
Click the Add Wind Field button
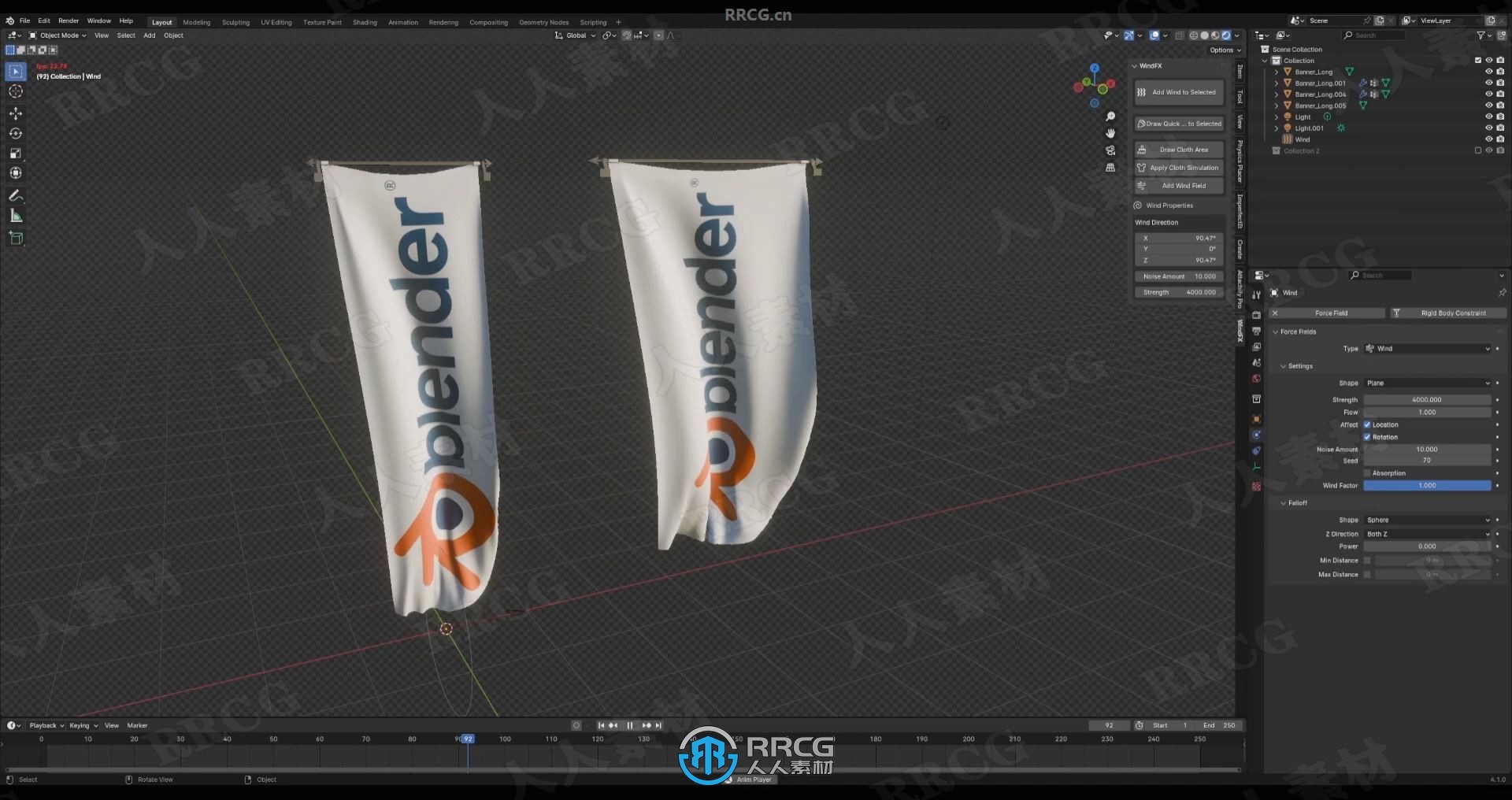point(1179,186)
